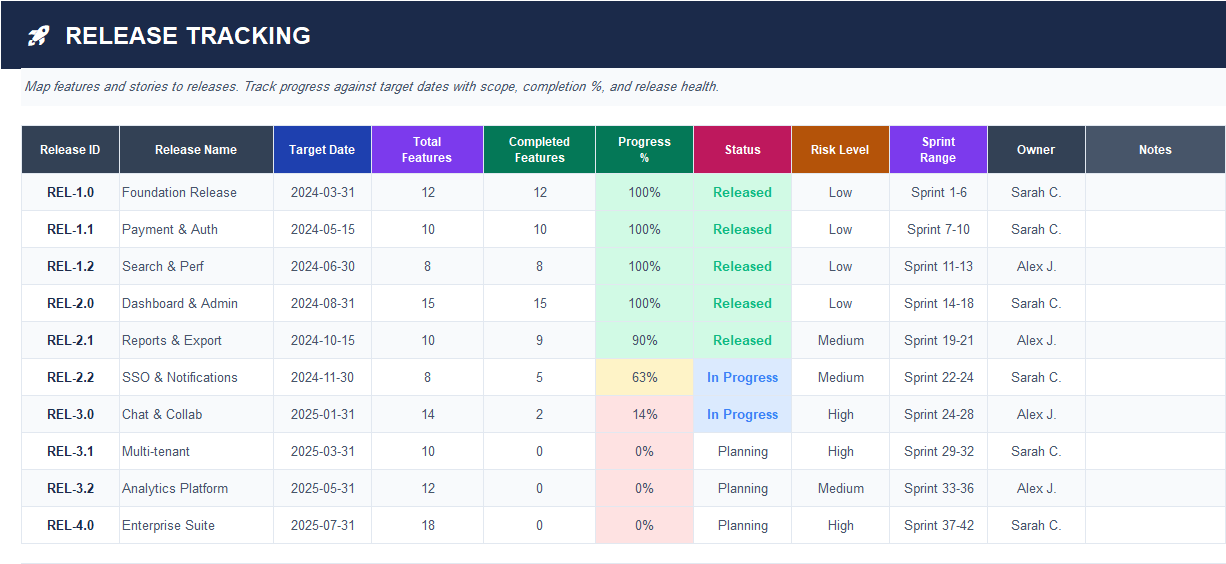Select target date 2024-05-15
This screenshot has width=1226, height=564.
coord(322,229)
